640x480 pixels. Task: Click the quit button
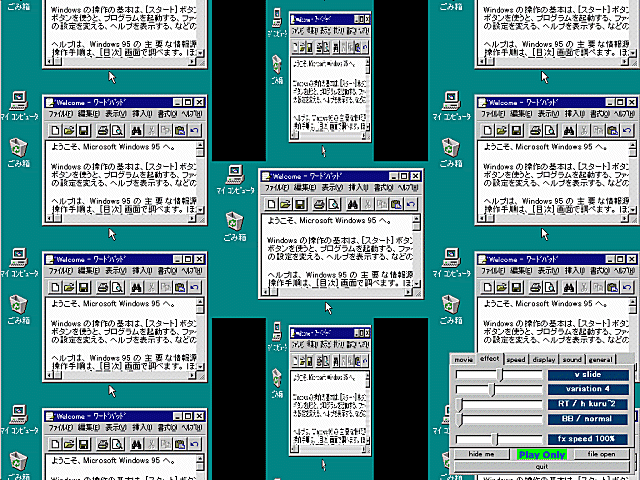[x=542, y=466]
